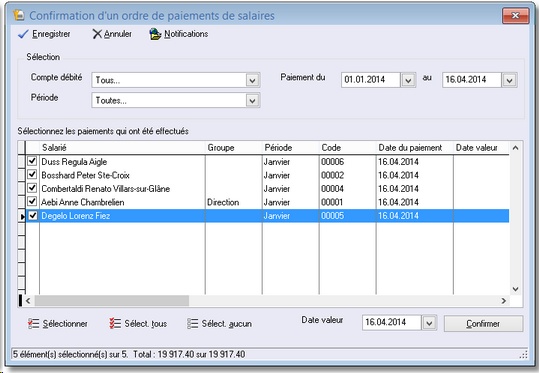Click the Sélect. aucun list icon
This screenshot has width=539, height=373.
tap(192, 323)
